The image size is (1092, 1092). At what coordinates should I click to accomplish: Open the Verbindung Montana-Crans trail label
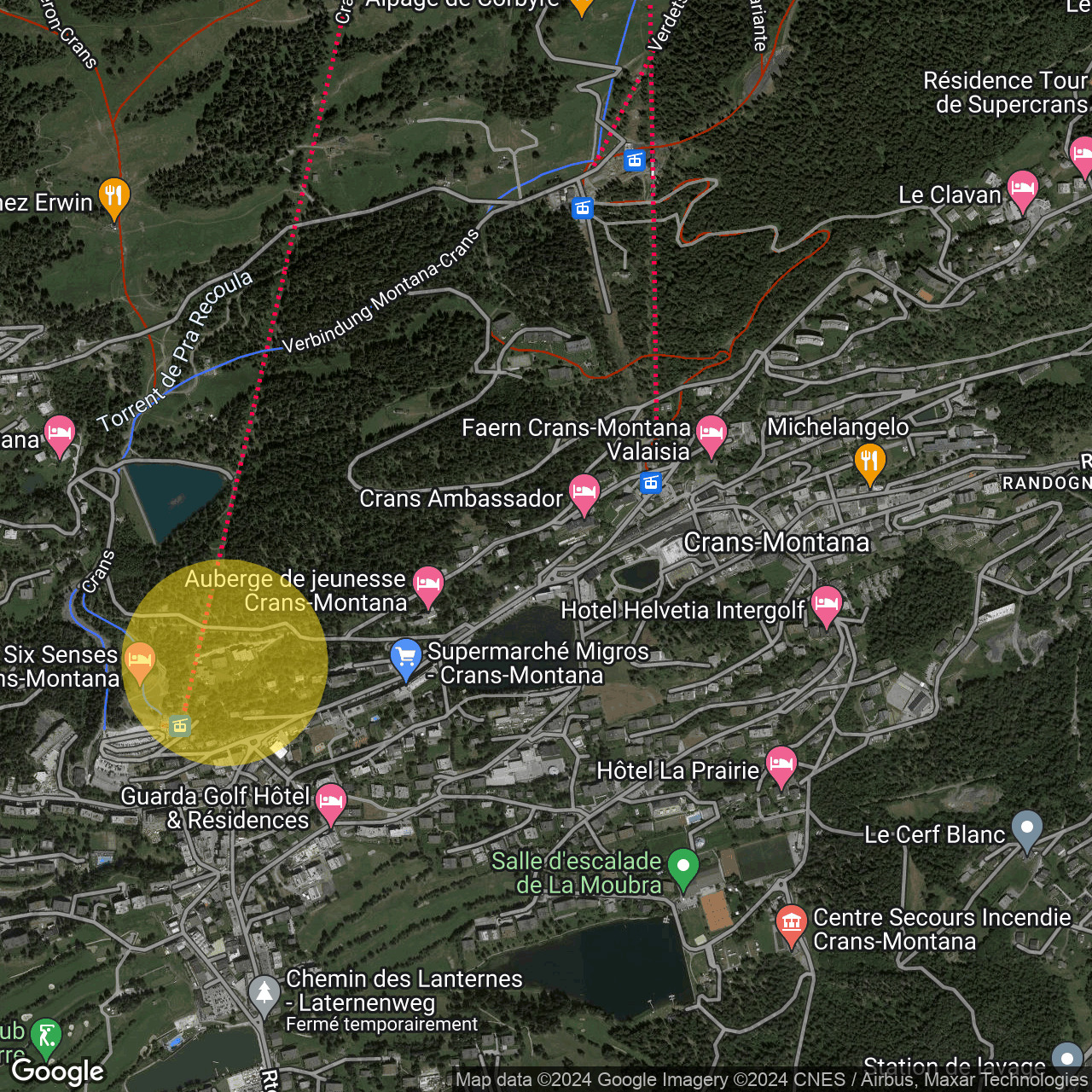click(x=380, y=292)
